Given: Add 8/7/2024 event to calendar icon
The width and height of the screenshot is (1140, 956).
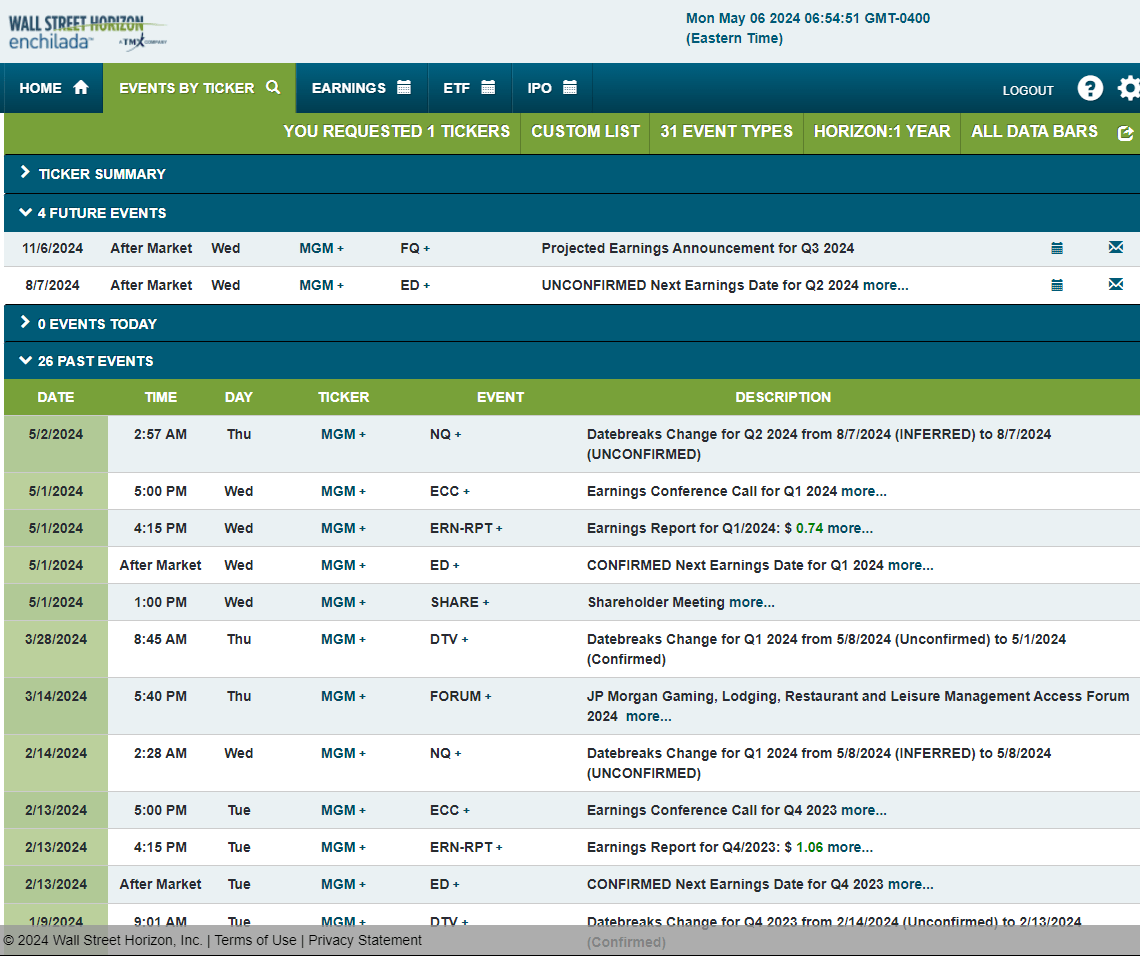Looking at the screenshot, I should coord(1057,285).
